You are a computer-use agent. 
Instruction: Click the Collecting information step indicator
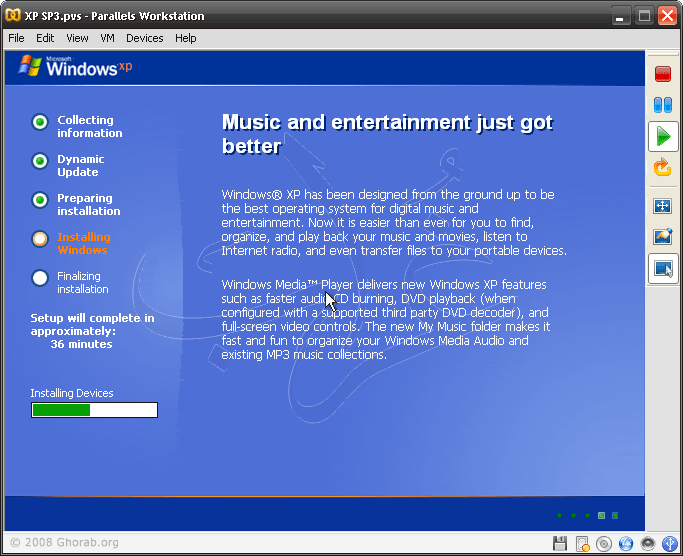click(x=40, y=122)
